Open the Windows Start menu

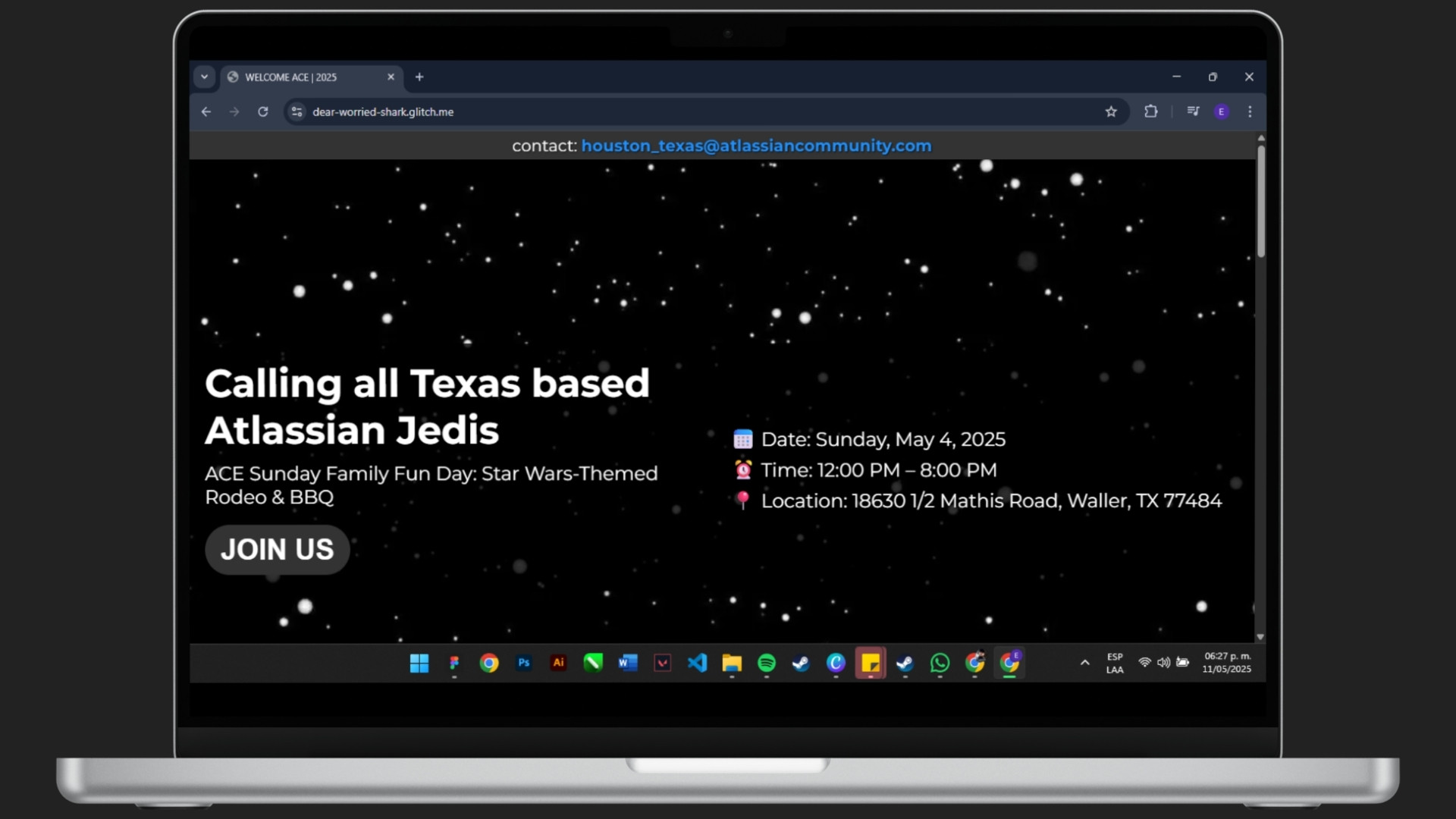tap(419, 663)
